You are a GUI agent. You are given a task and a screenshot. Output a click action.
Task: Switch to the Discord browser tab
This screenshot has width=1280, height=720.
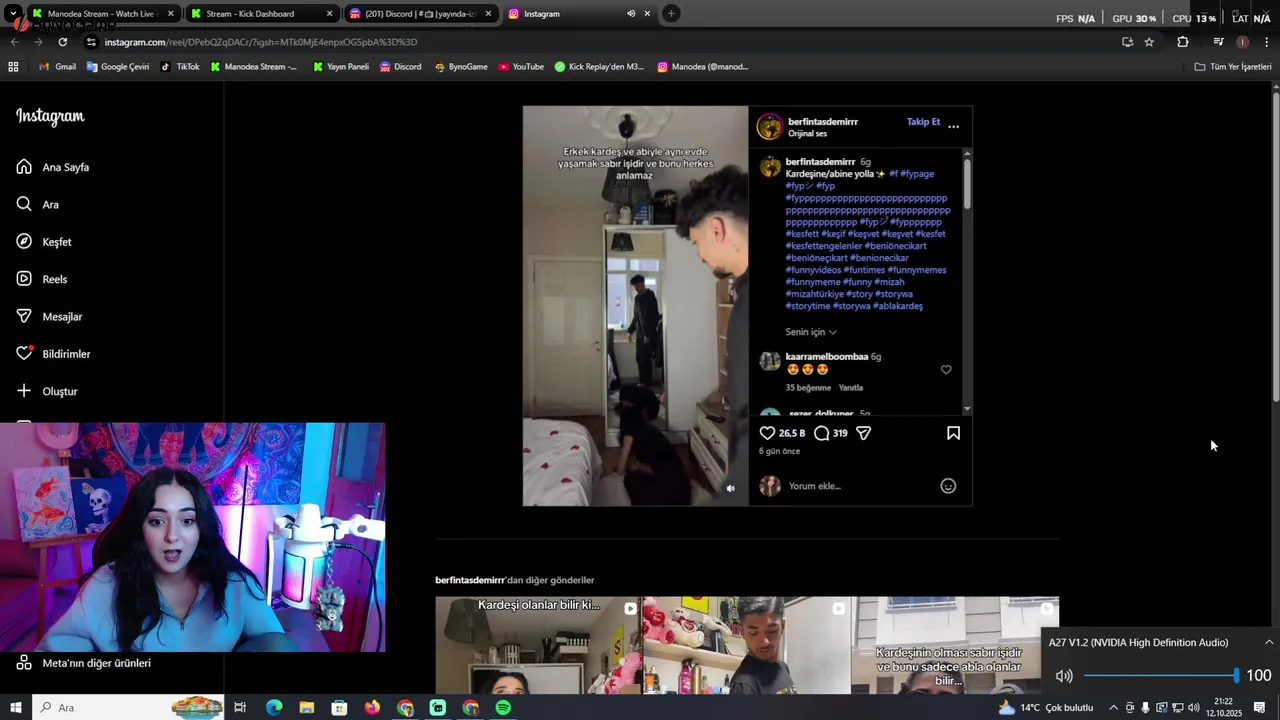pos(420,14)
